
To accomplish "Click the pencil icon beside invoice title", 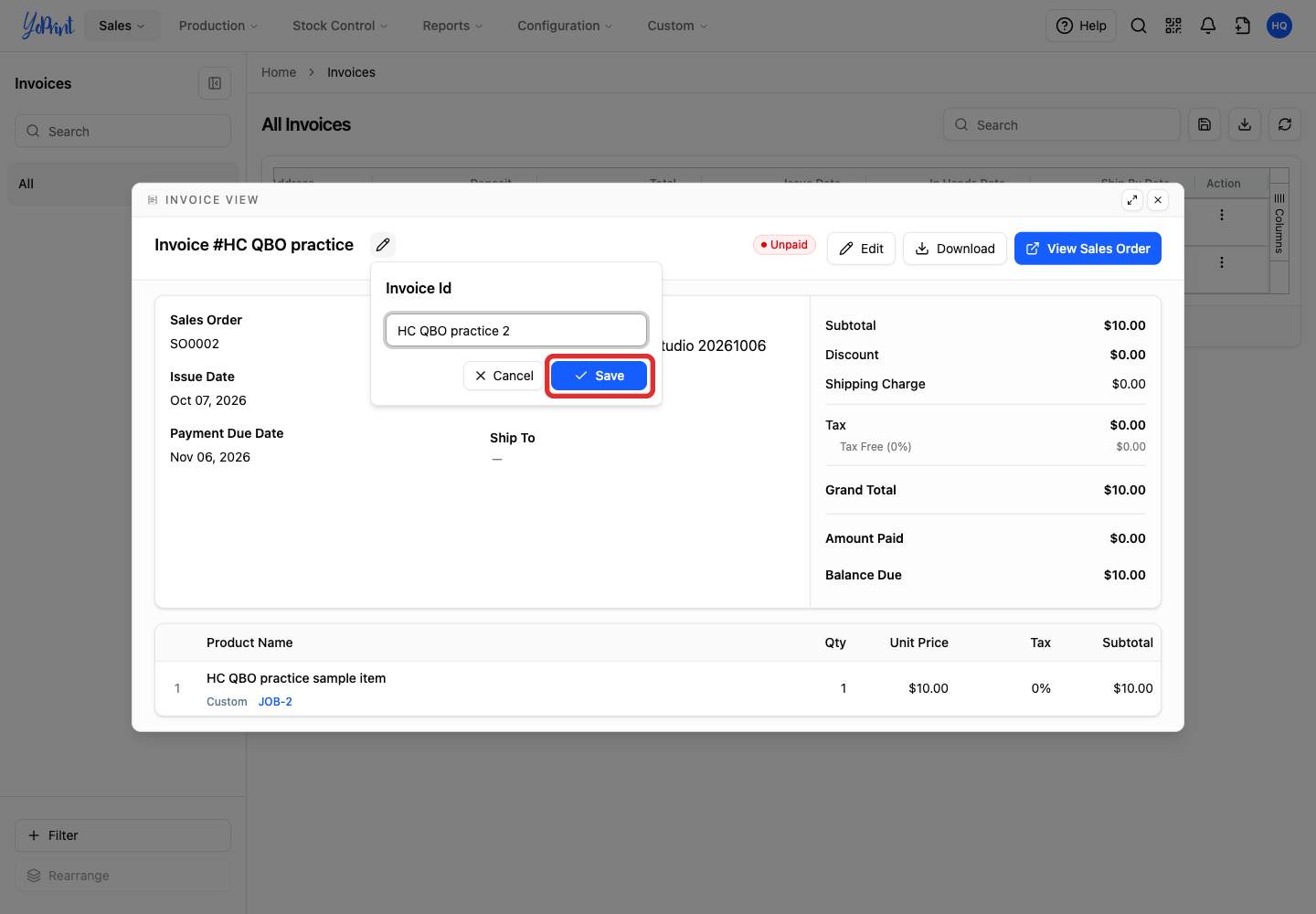I will (x=383, y=245).
